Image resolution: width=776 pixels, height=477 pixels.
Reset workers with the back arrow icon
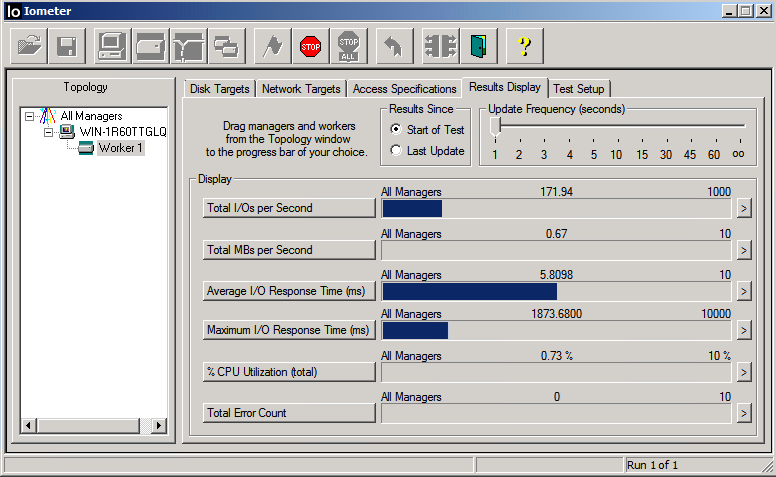click(x=394, y=47)
